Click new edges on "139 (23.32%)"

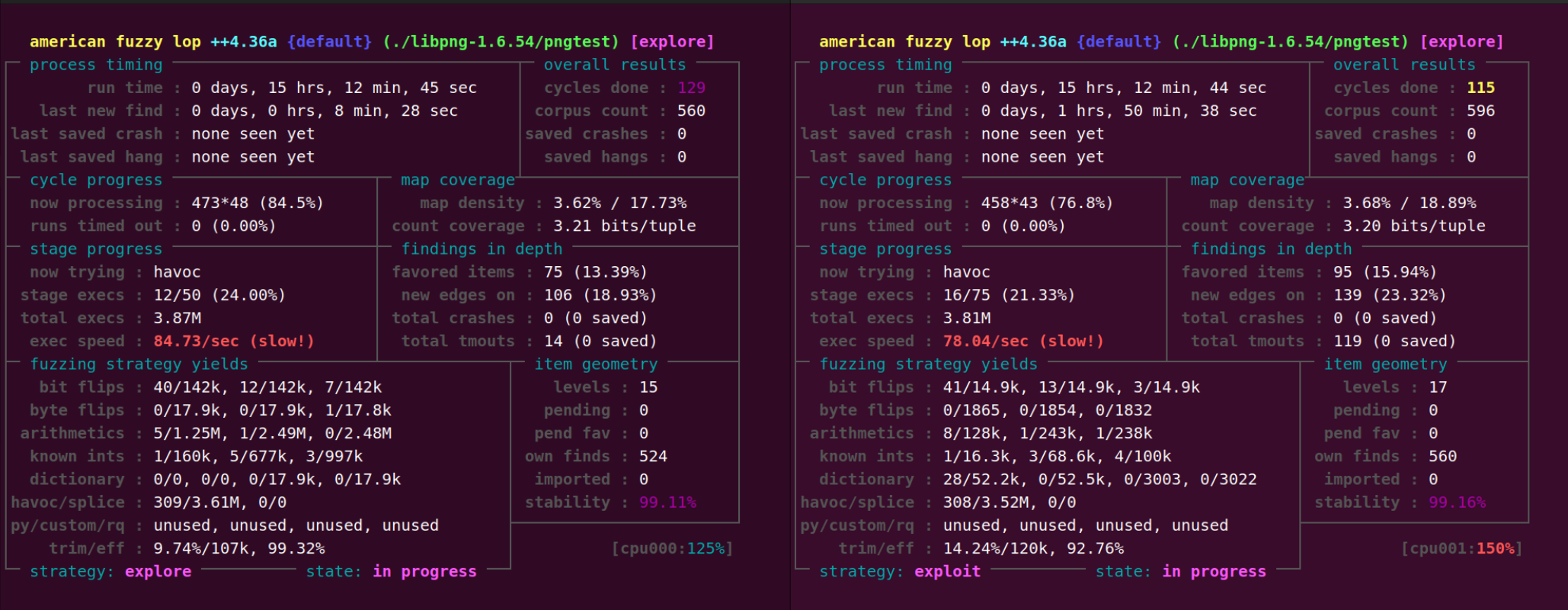[x=1390, y=295]
